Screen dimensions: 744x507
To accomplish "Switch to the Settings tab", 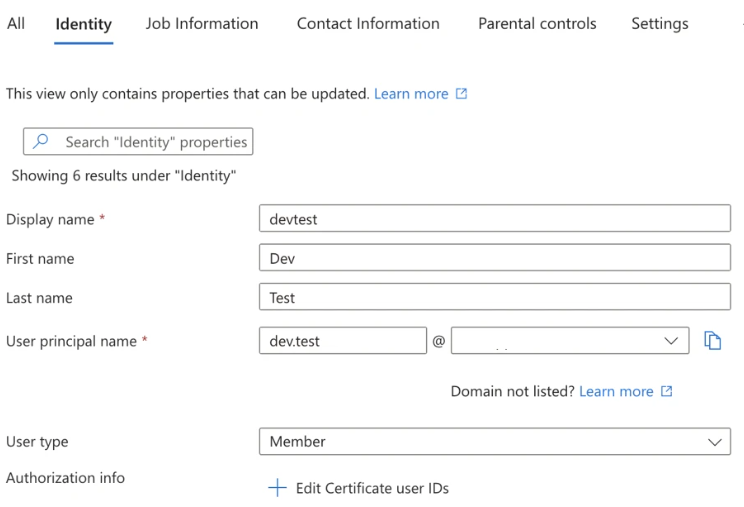I will pyautogui.click(x=660, y=24).
